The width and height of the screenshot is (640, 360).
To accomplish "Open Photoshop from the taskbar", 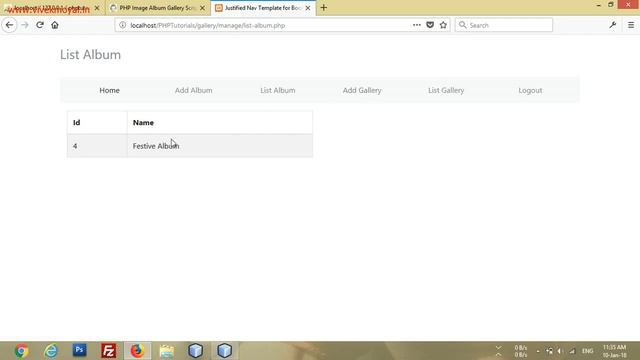I will coord(80,350).
